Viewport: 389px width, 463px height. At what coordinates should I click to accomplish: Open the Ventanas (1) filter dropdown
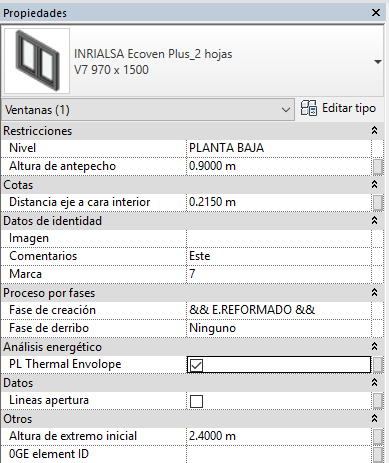coord(148,110)
